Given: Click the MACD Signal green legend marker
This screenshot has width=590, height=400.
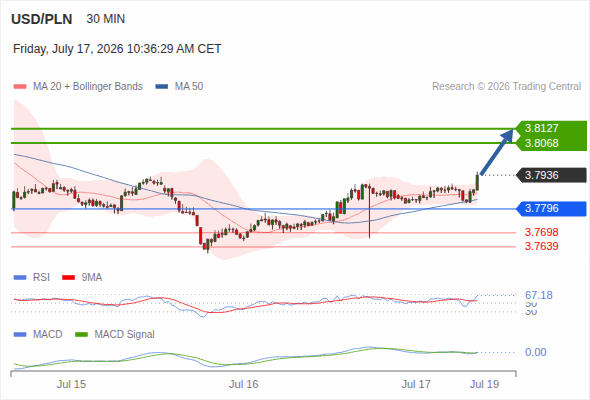Looking at the screenshot, I should 81,335.
